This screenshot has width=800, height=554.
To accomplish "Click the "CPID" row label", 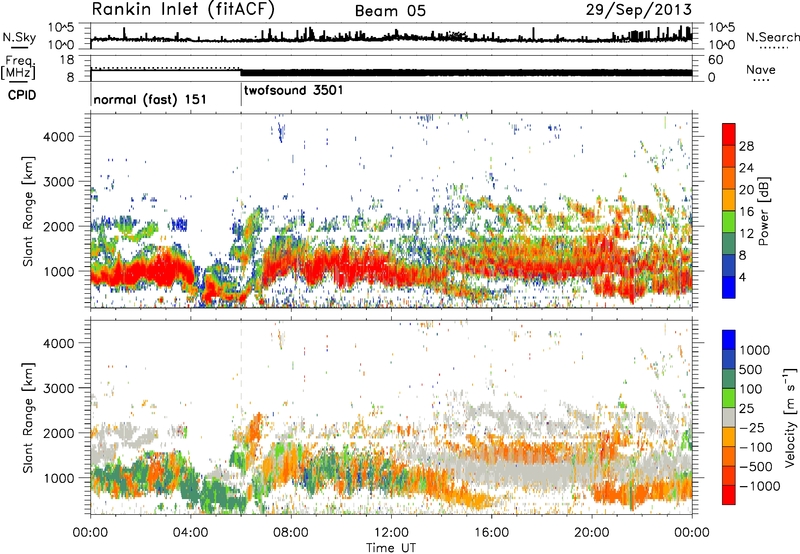I will (22, 95).
